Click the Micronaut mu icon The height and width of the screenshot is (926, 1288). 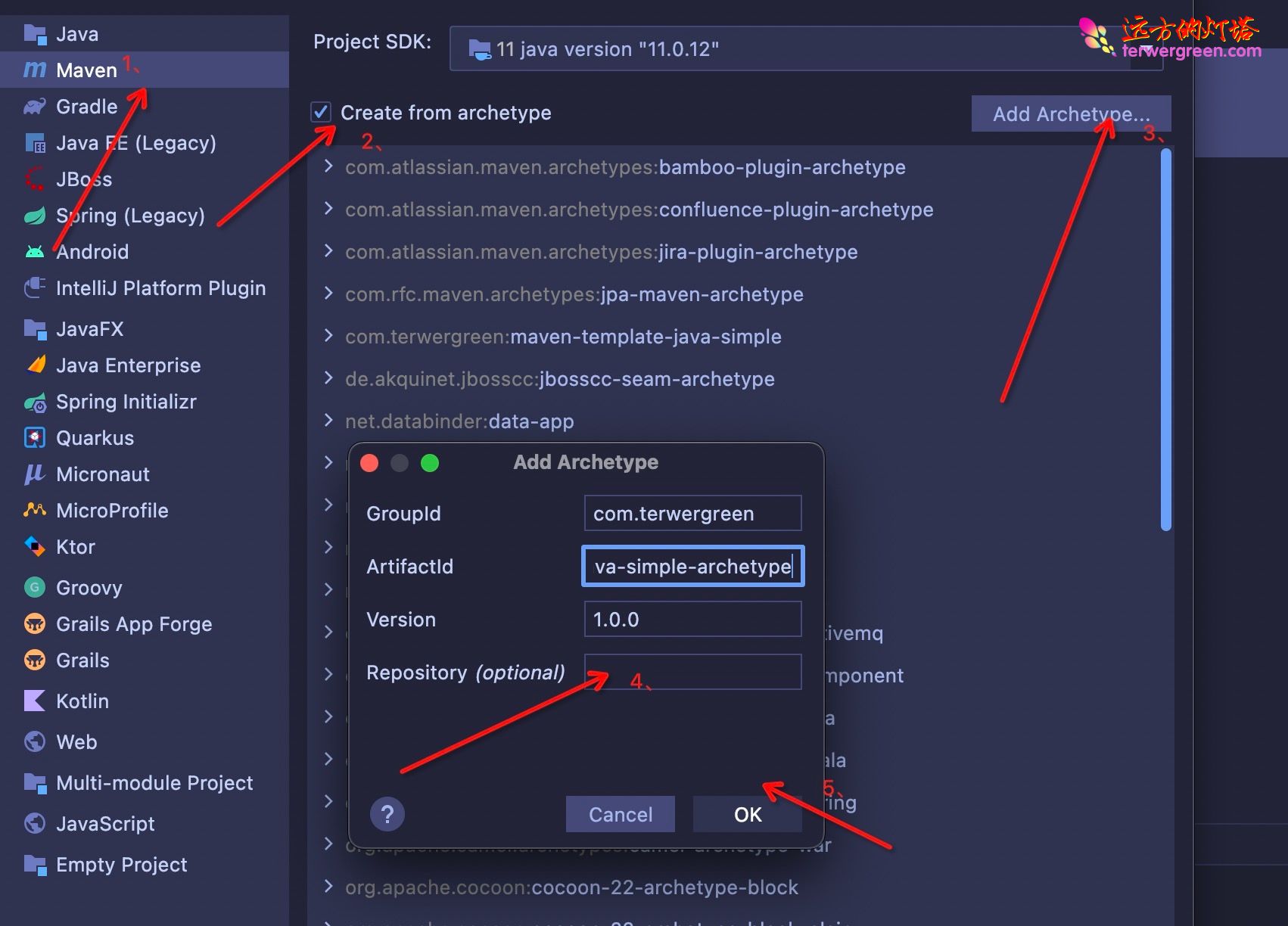point(35,474)
